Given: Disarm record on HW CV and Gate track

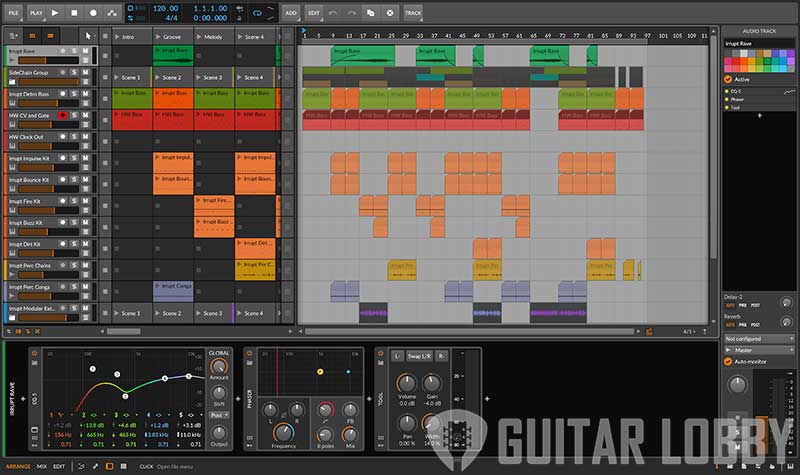Looking at the screenshot, I should pyautogui.click(x=63, y=115).
